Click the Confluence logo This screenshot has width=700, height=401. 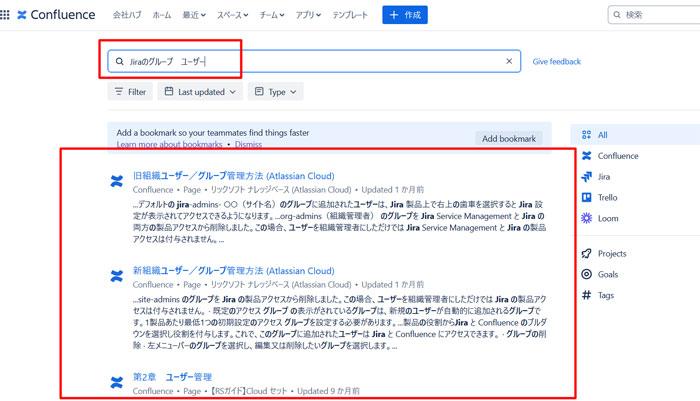tap(56, 15)
